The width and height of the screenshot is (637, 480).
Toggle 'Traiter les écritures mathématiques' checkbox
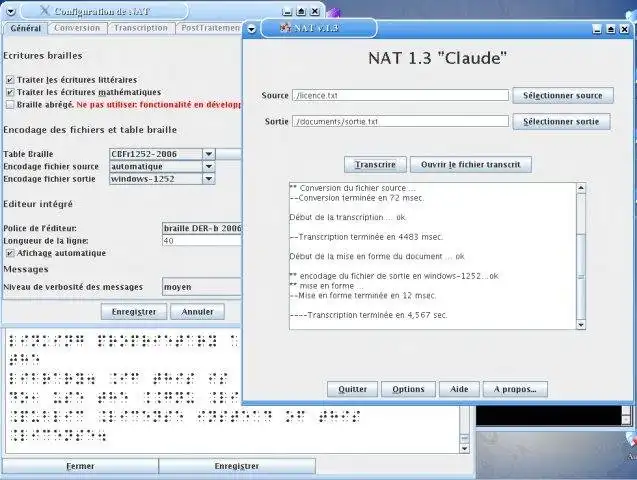click(10, 92)
